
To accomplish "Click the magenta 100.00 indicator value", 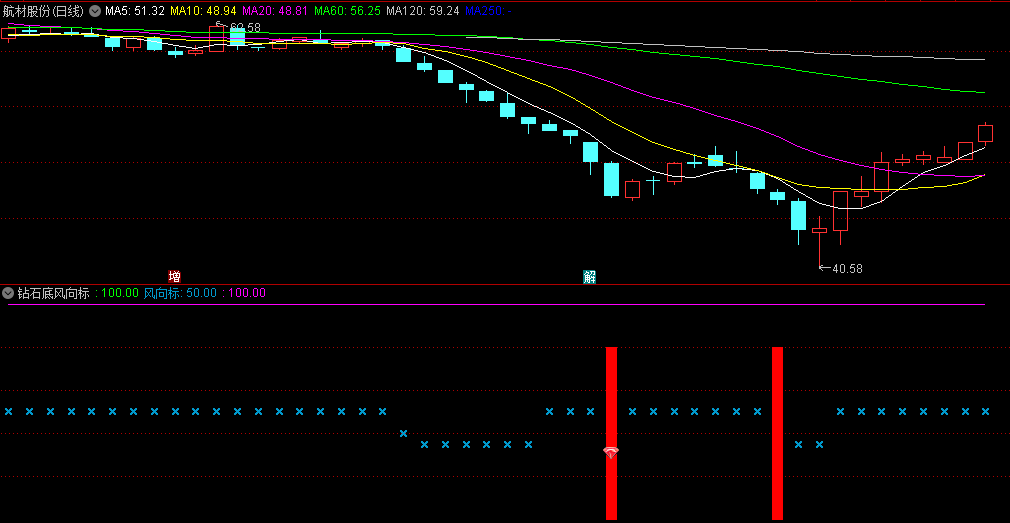I will click(x=243, y=293).
